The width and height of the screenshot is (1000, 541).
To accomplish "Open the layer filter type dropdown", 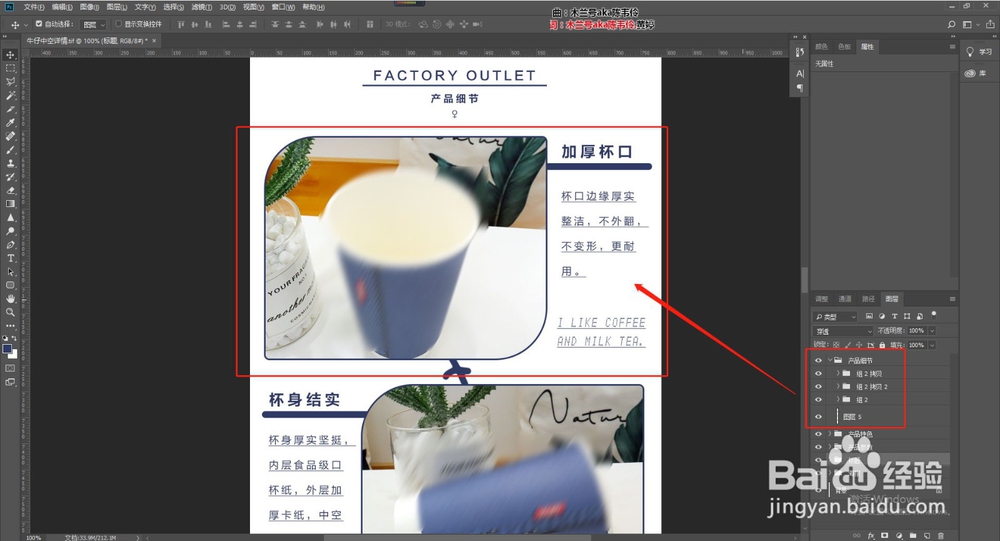I will click(835, 316).
